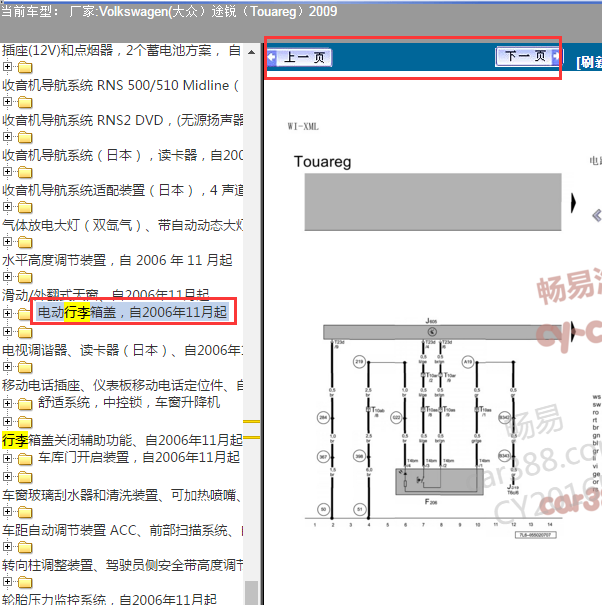Select 车库门开启装置,自2006年11月起 item
The image size is (602, 605).
[x=139, y=457]
